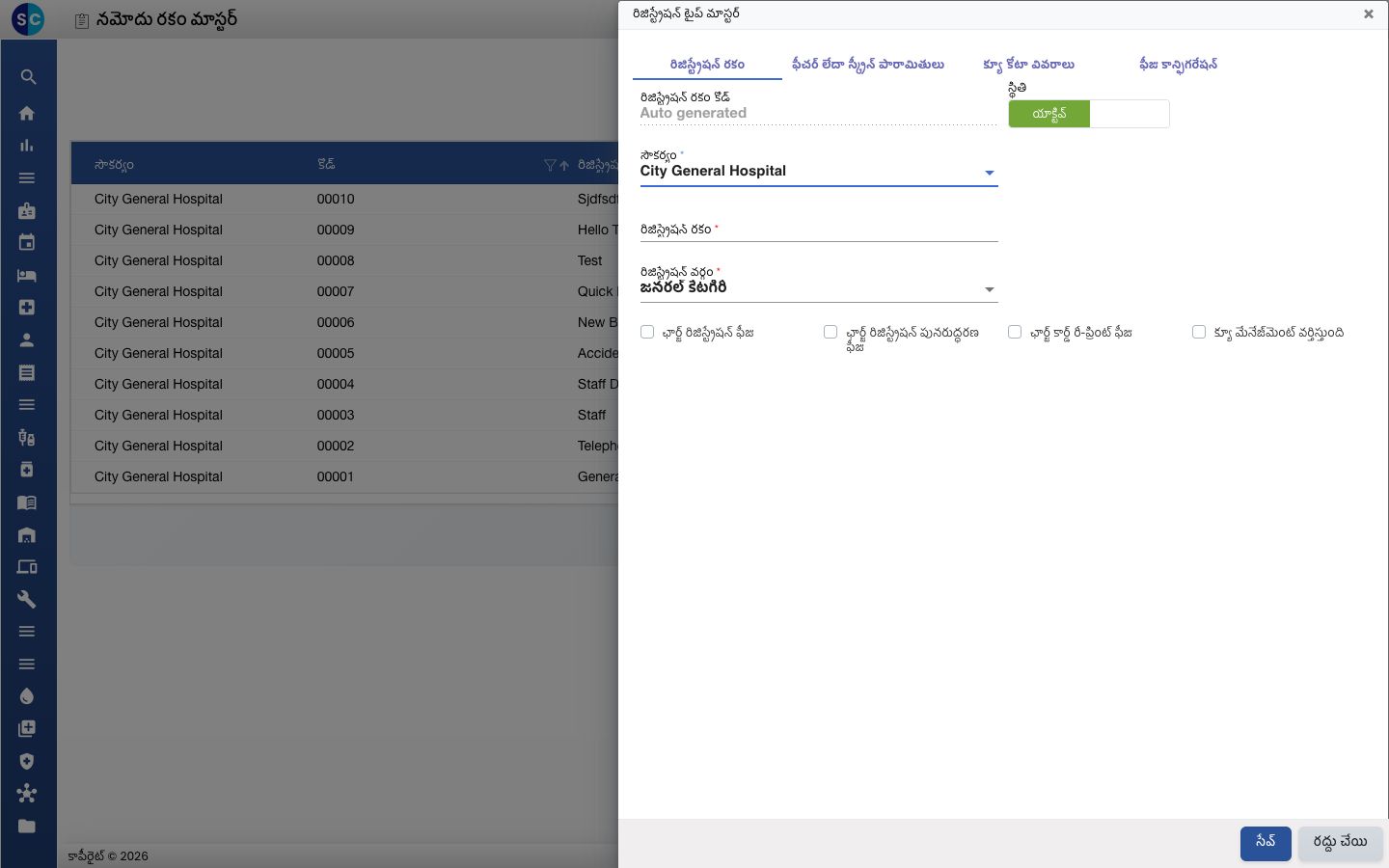
Task: Open the ఫీచర్ లేదా స్క్రీన్ పారామితులు tab
Action: tap(868, 65)
